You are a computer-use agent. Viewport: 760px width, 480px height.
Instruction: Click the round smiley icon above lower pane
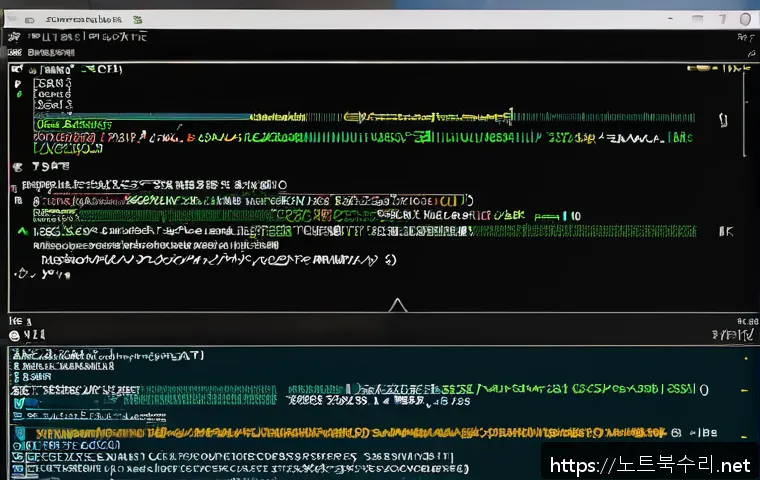click(15, 336)
